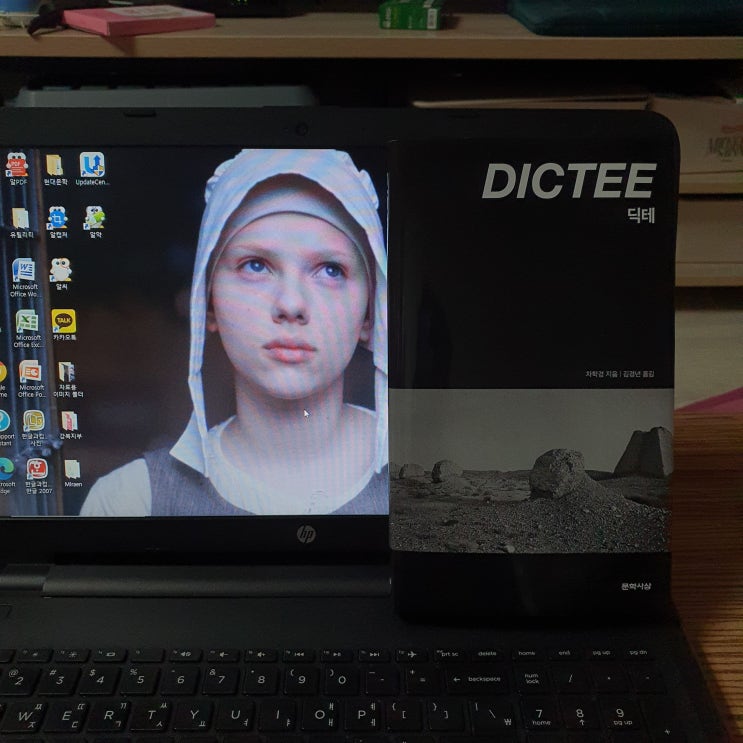Open the 자료용 이미지 폴더 folder

(x=68, y=380)
